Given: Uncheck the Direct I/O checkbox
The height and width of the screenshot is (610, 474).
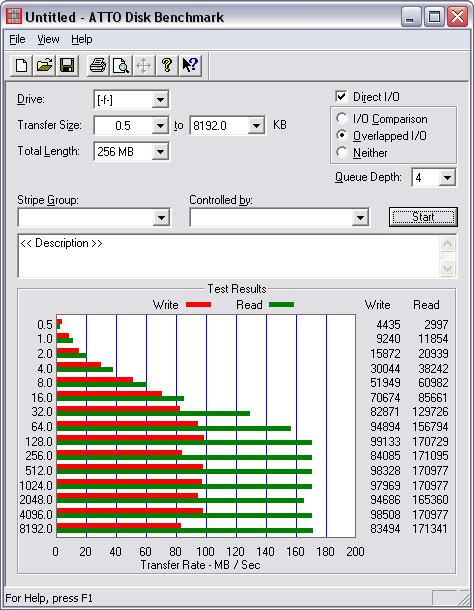Looking at the screenshot, I should (341, 96).
